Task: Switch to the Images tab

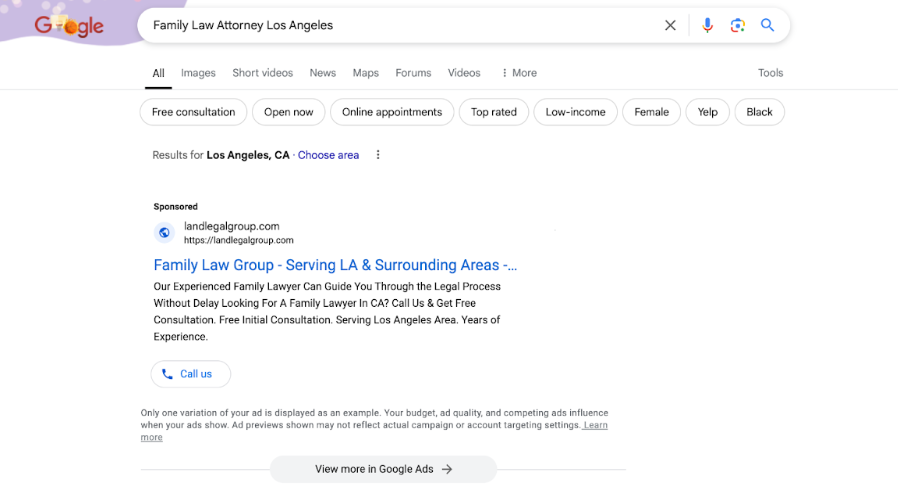Action: [198, 73]
